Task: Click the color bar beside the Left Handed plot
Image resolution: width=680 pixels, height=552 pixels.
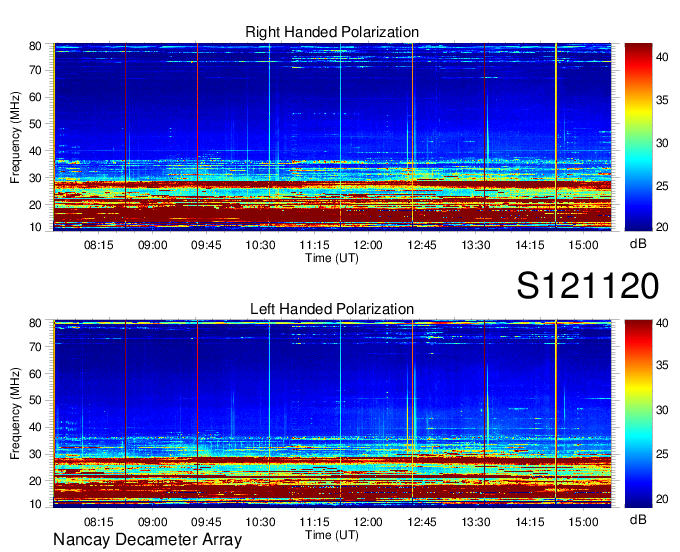Action: click(x=638, y=414)
